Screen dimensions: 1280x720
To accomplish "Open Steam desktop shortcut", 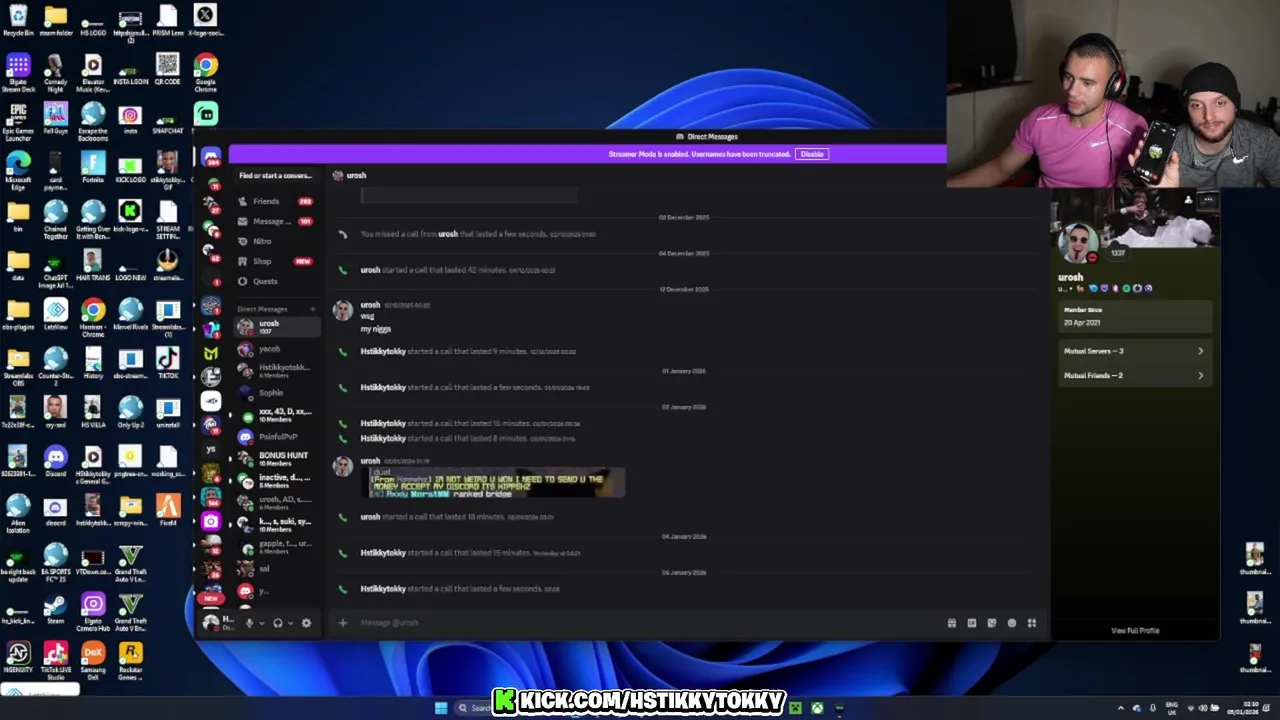I will coord(56,609).
